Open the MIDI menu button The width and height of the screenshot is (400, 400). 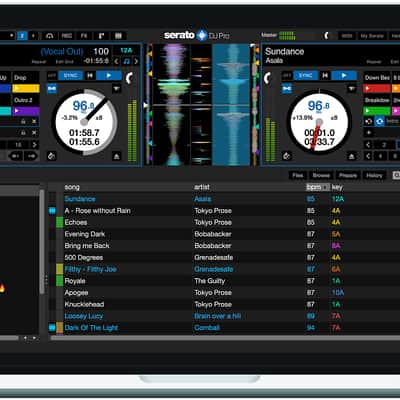click(347, 36)
